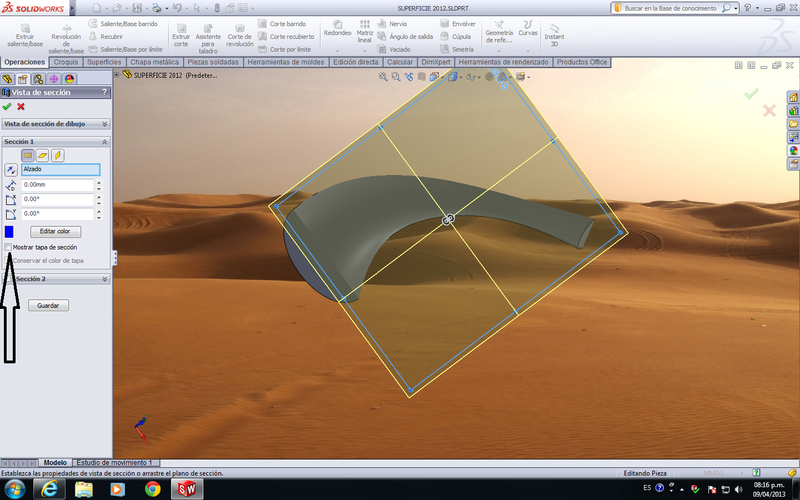Click the Instant 3D tool
The width and height of the screenshot is (800, 500).
554,35
